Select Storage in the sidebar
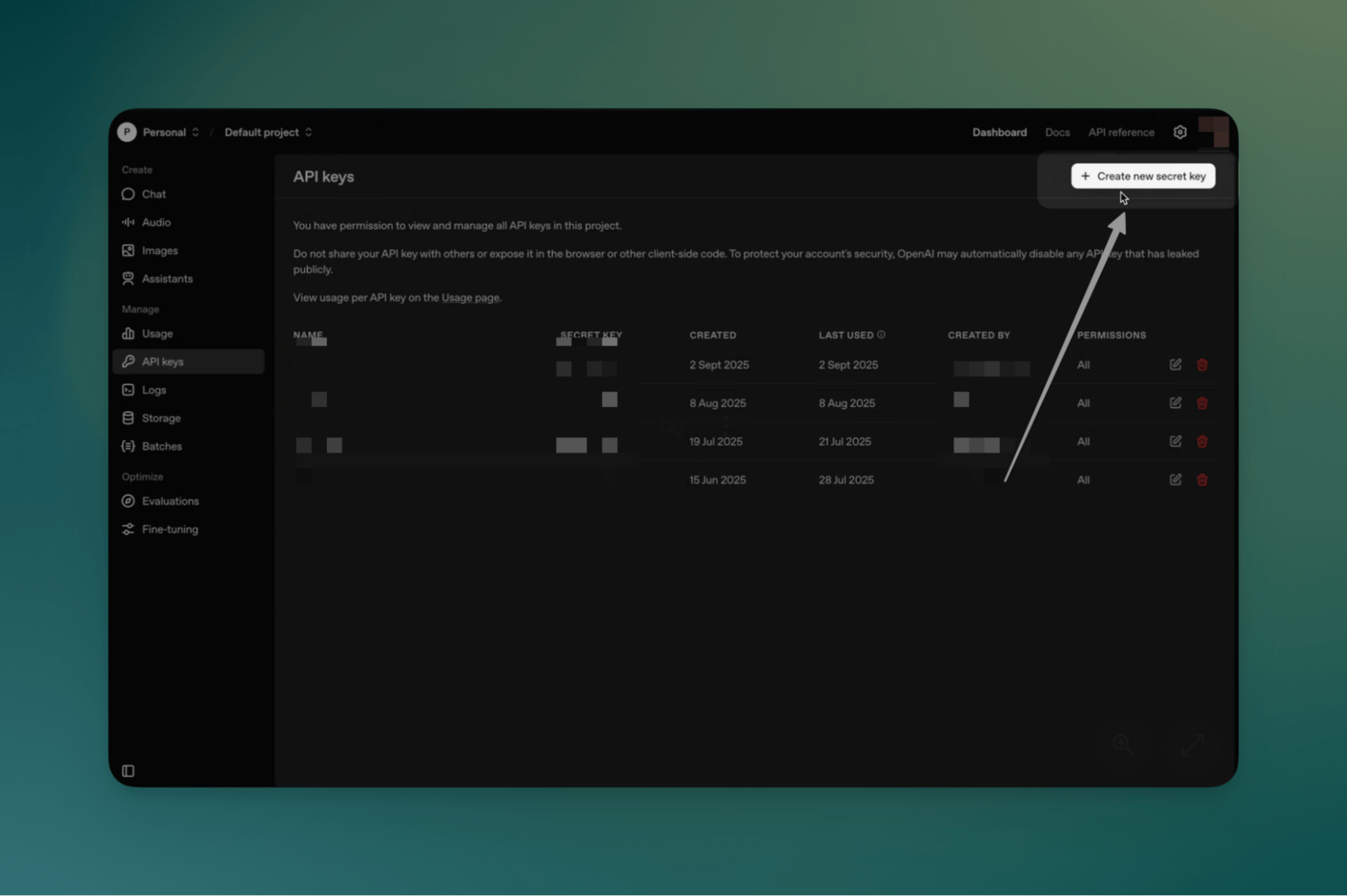 [x=161, y=418]
